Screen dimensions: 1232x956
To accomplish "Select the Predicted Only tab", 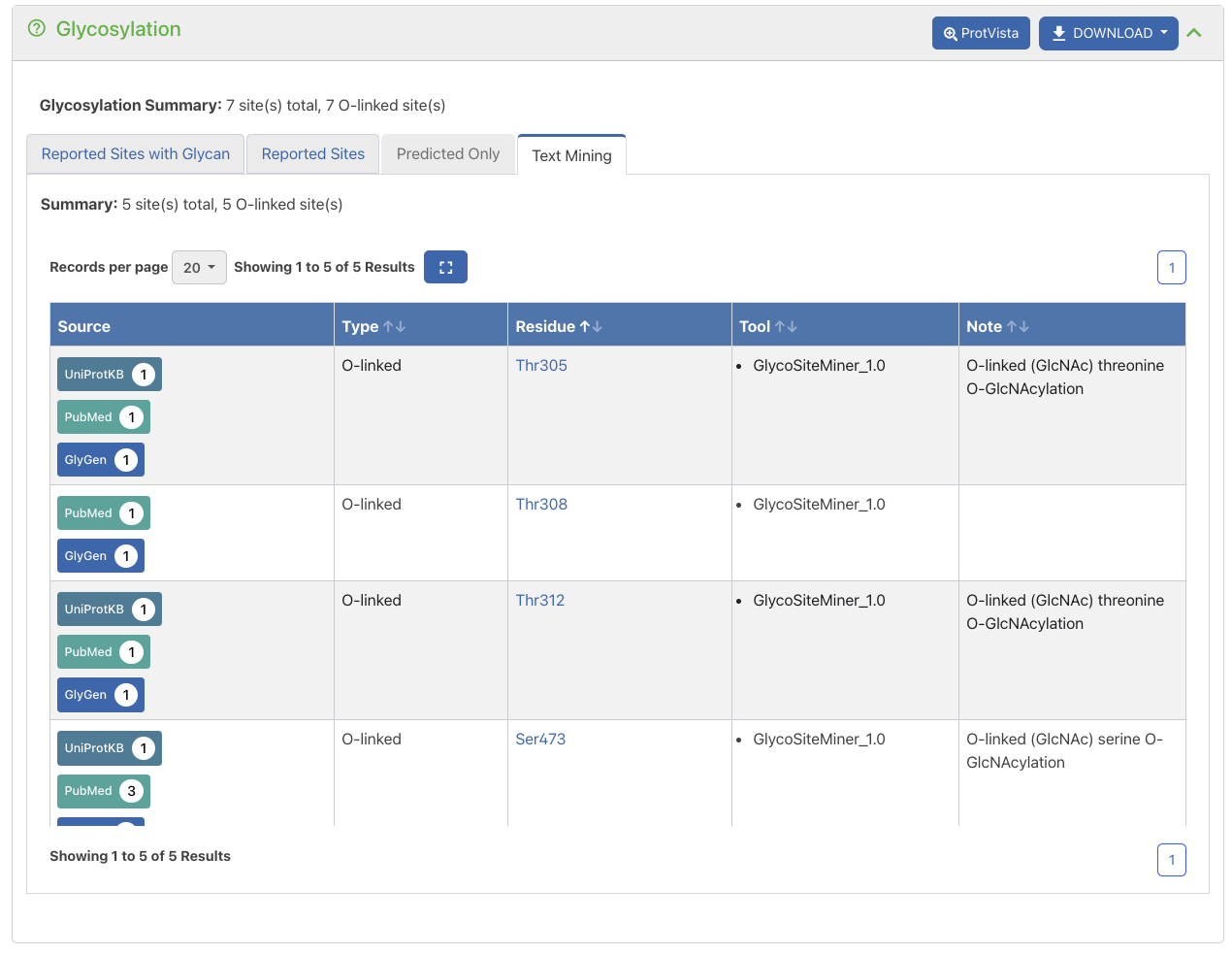I will coord(447,154).
